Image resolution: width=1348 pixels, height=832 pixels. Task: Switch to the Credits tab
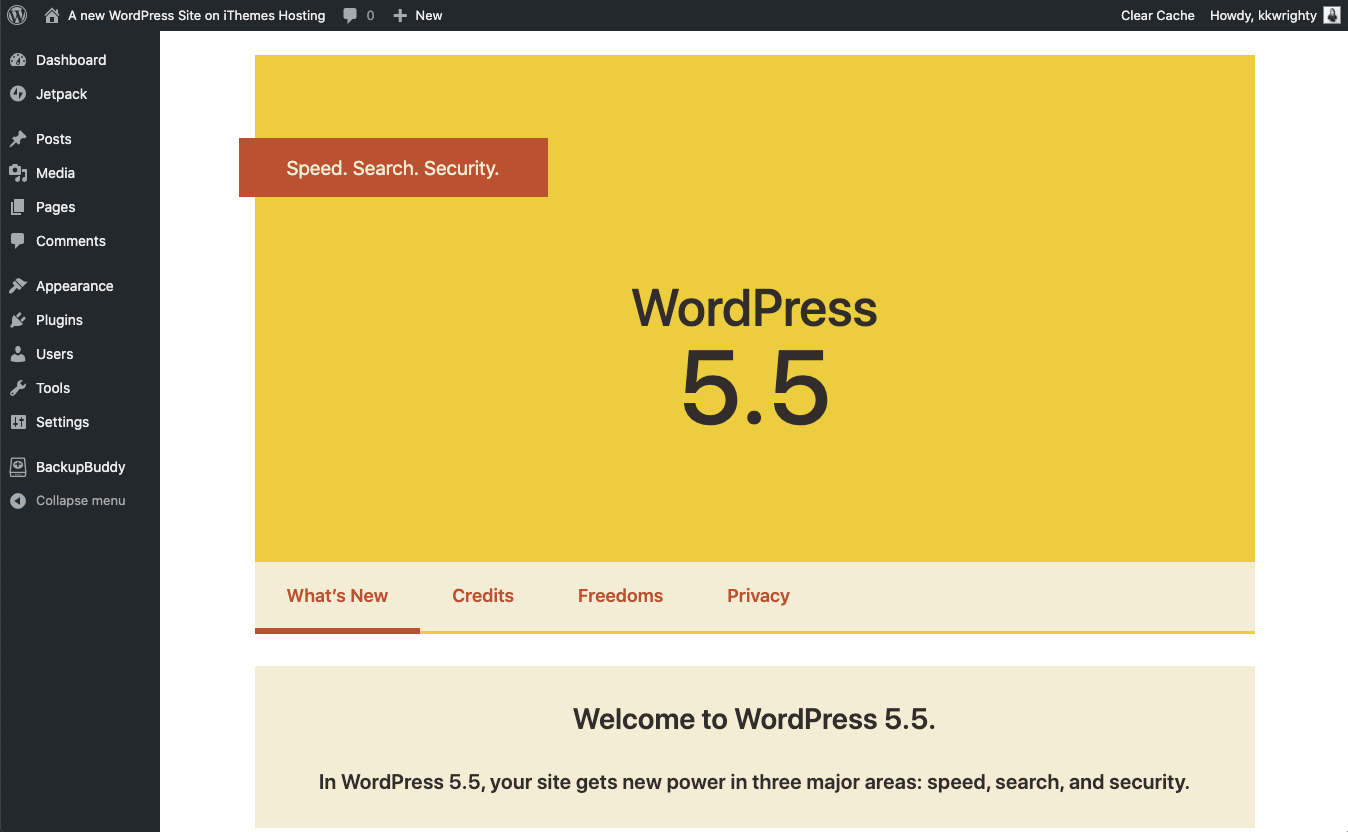click(x=483, y=596)
